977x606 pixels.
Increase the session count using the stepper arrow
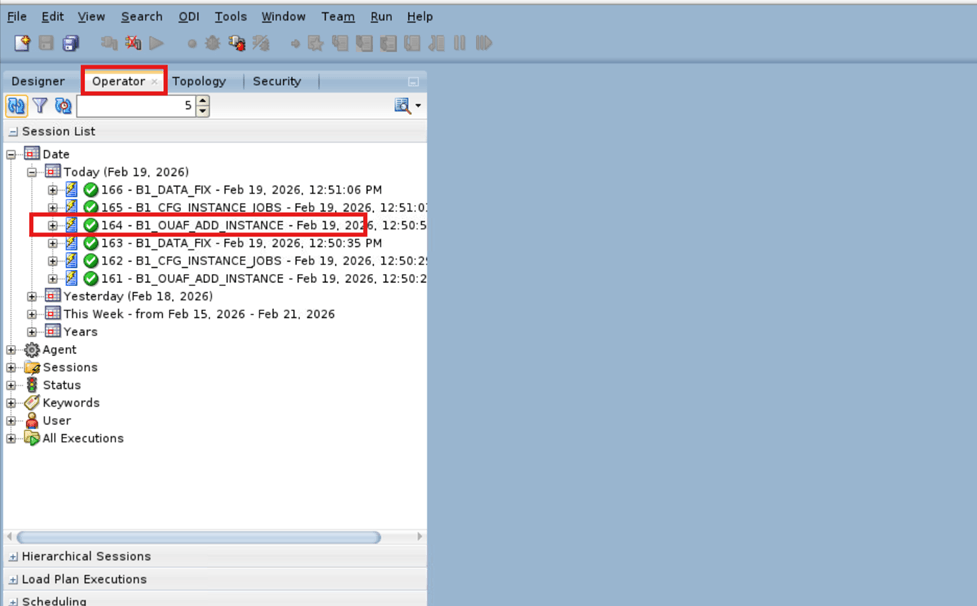tap(202, 101)
